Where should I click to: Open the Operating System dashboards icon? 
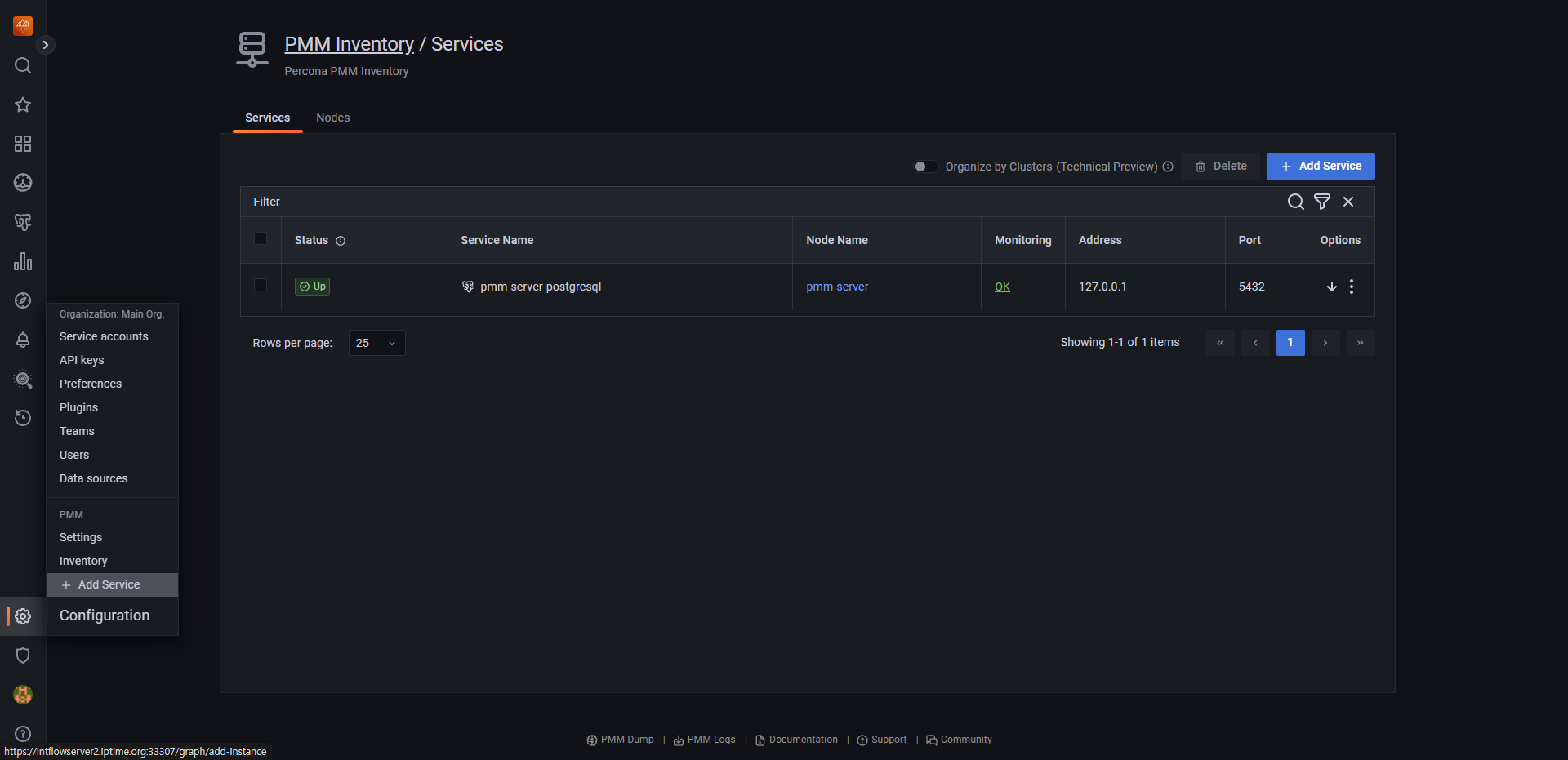[x=23, y=183]
